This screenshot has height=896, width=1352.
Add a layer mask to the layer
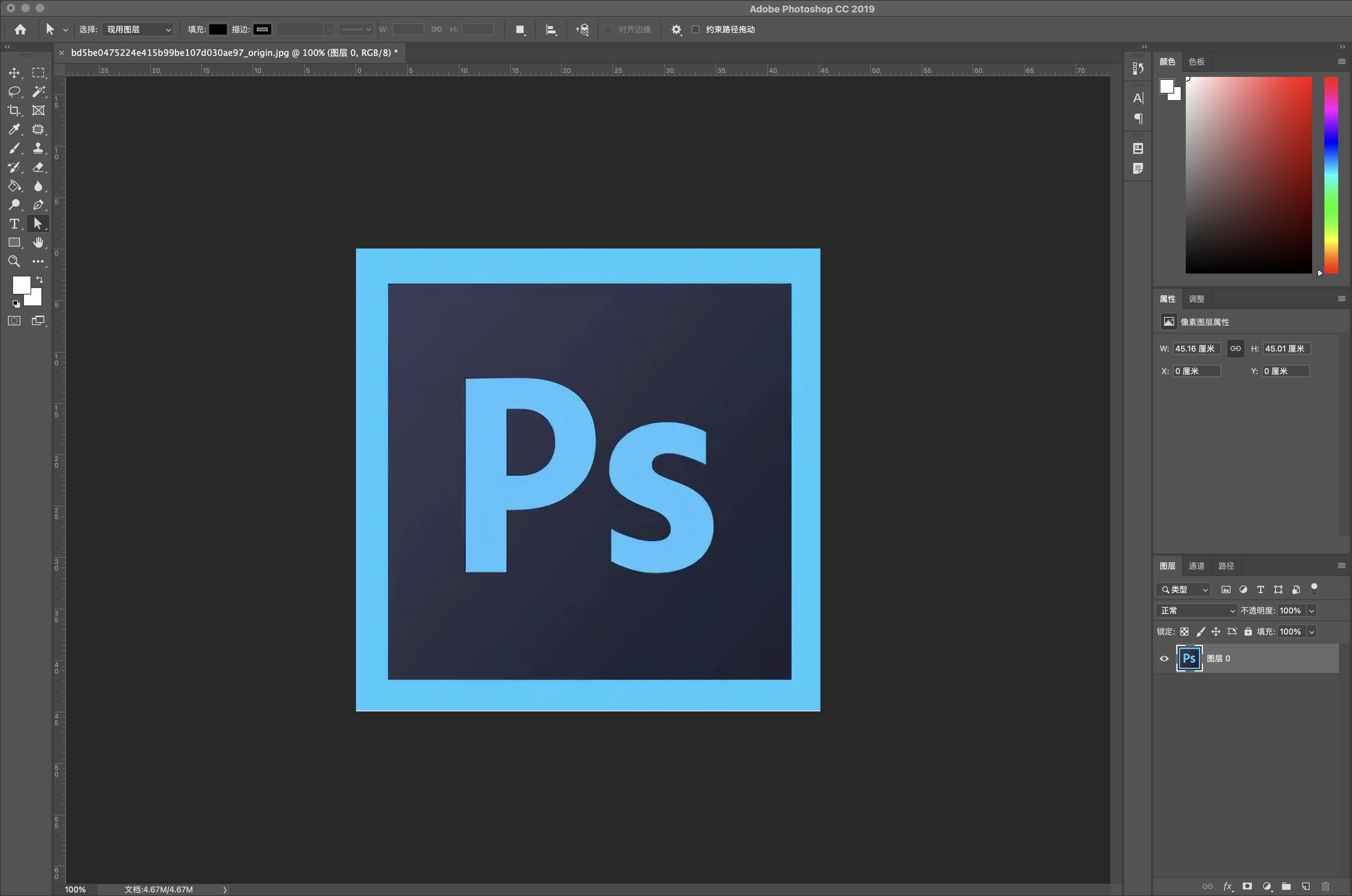click(1247, 886)
